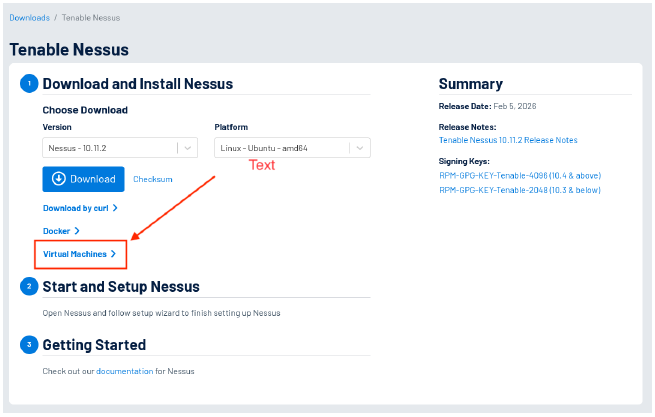The image size is (655, 417).
Task: Click the Signing Keys label
Action: tap(464, 161)
